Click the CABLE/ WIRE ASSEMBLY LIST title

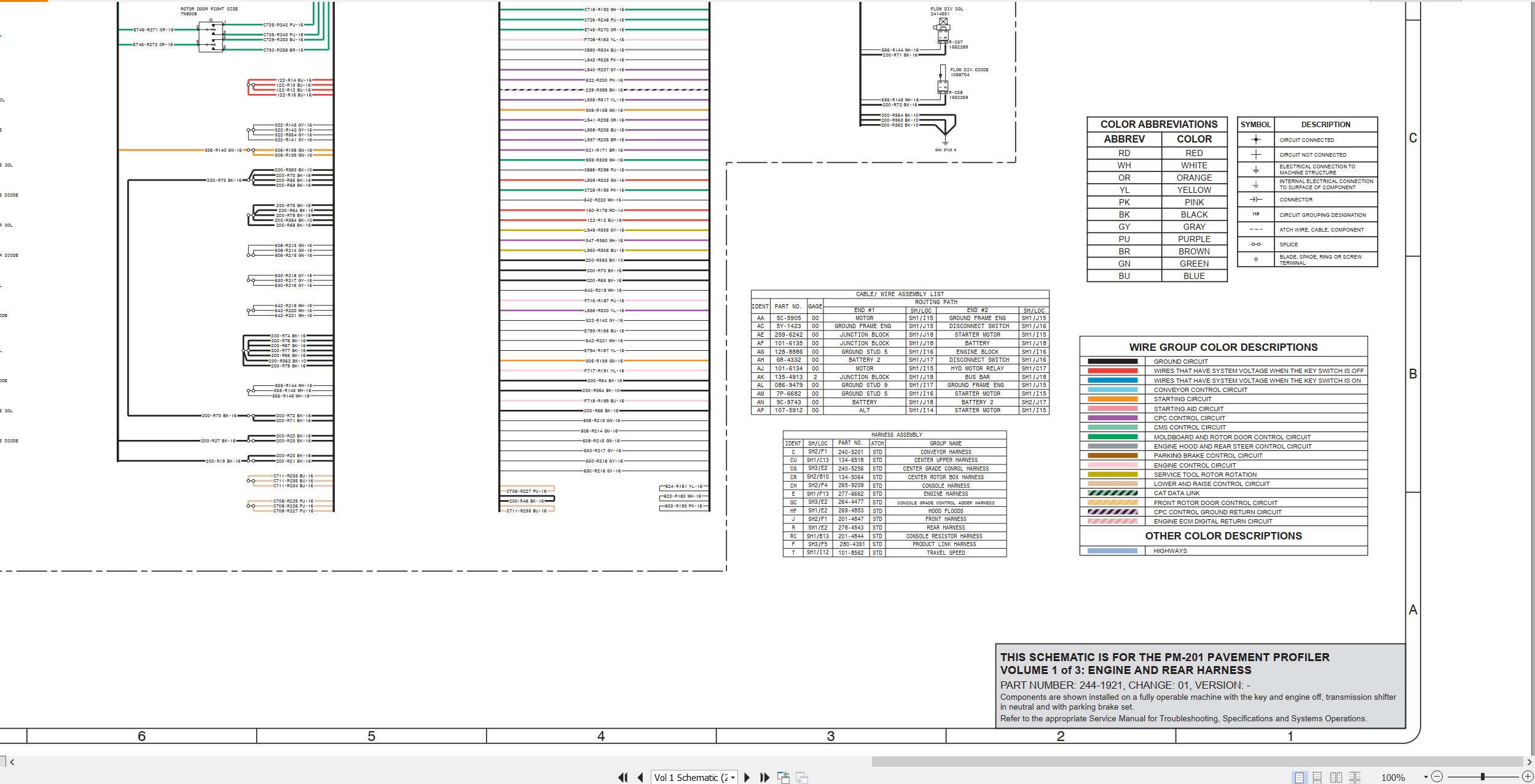[x=900, y=294]
